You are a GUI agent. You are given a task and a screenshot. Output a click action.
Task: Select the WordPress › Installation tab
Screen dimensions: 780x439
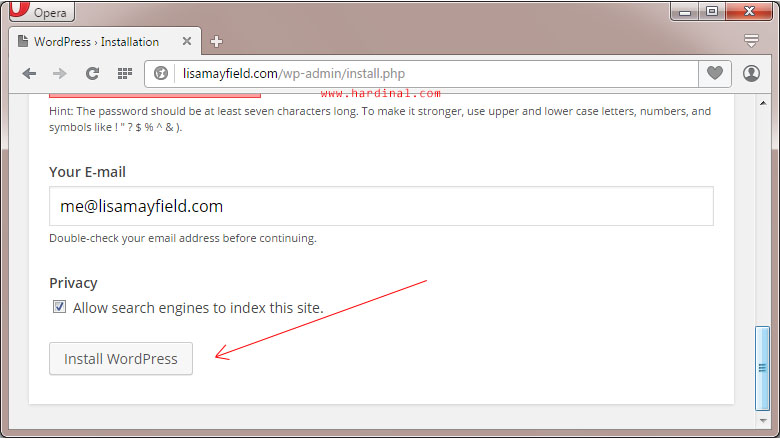[105, 41]
